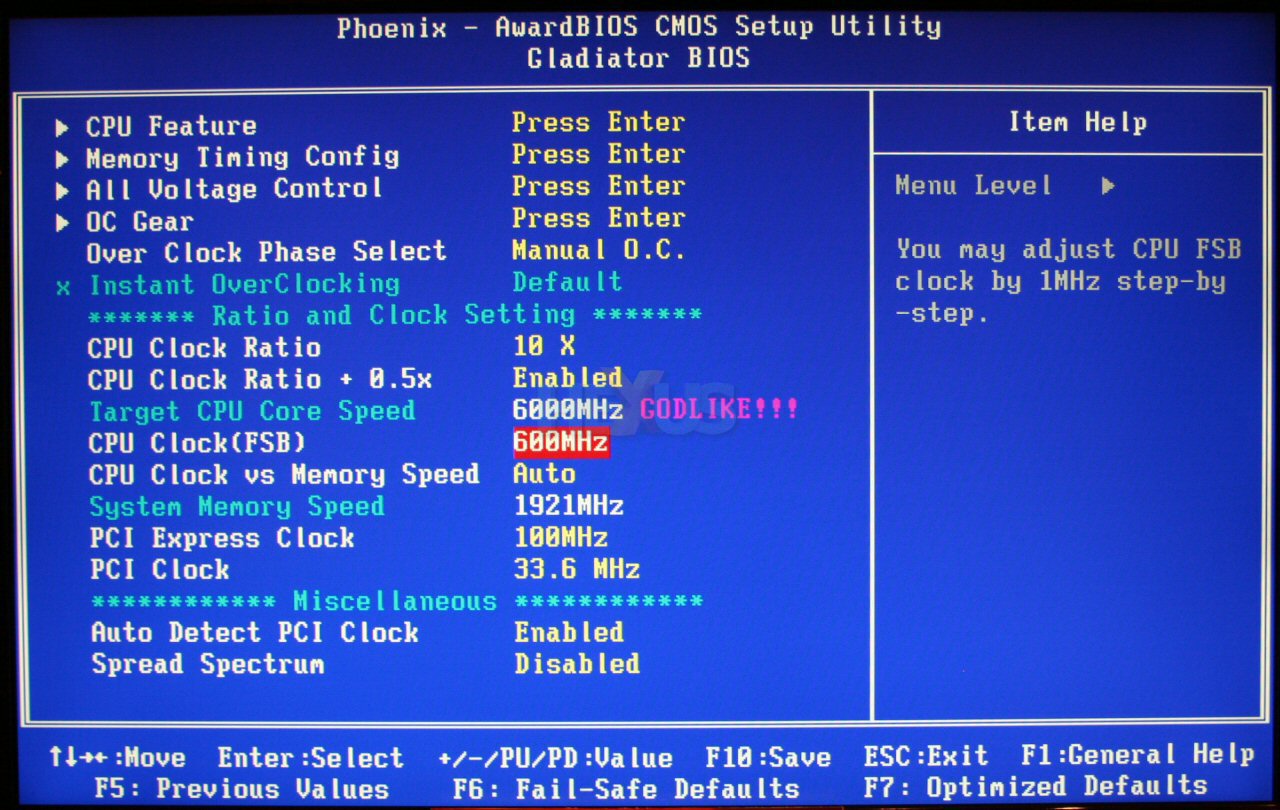Image resolution: width=1280 pixels, height=810 pixels.
Task: Click the Gladiator BIOS subtitle
Action: pos(639,58)
